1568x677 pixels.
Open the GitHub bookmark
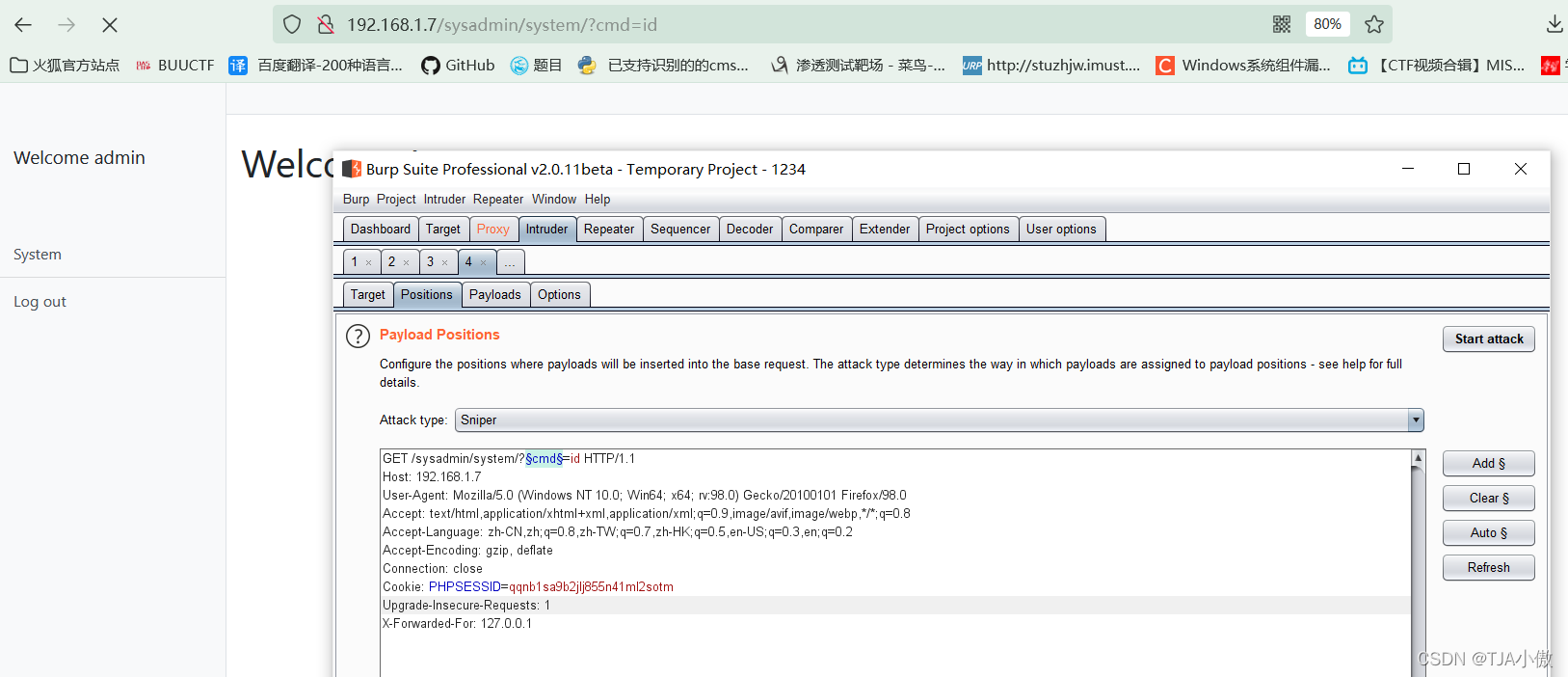click(x=458, y=65)
